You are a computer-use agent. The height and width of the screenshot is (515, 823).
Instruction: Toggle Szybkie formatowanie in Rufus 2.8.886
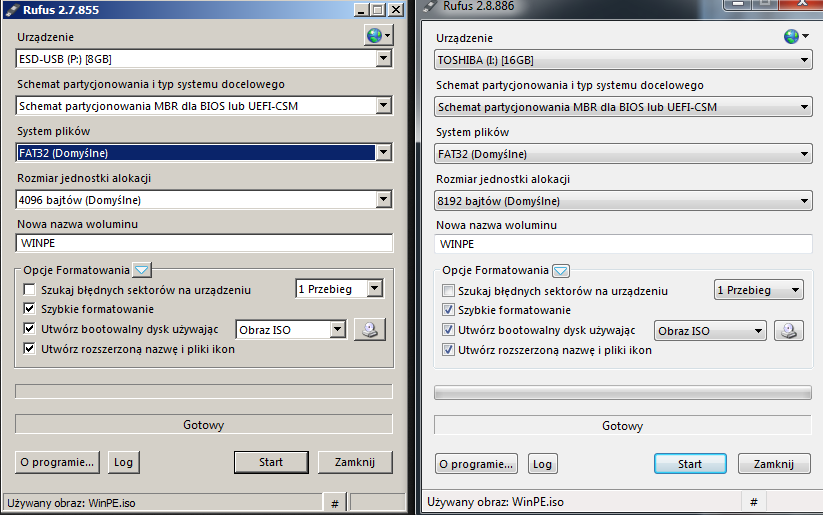(448, 310)
